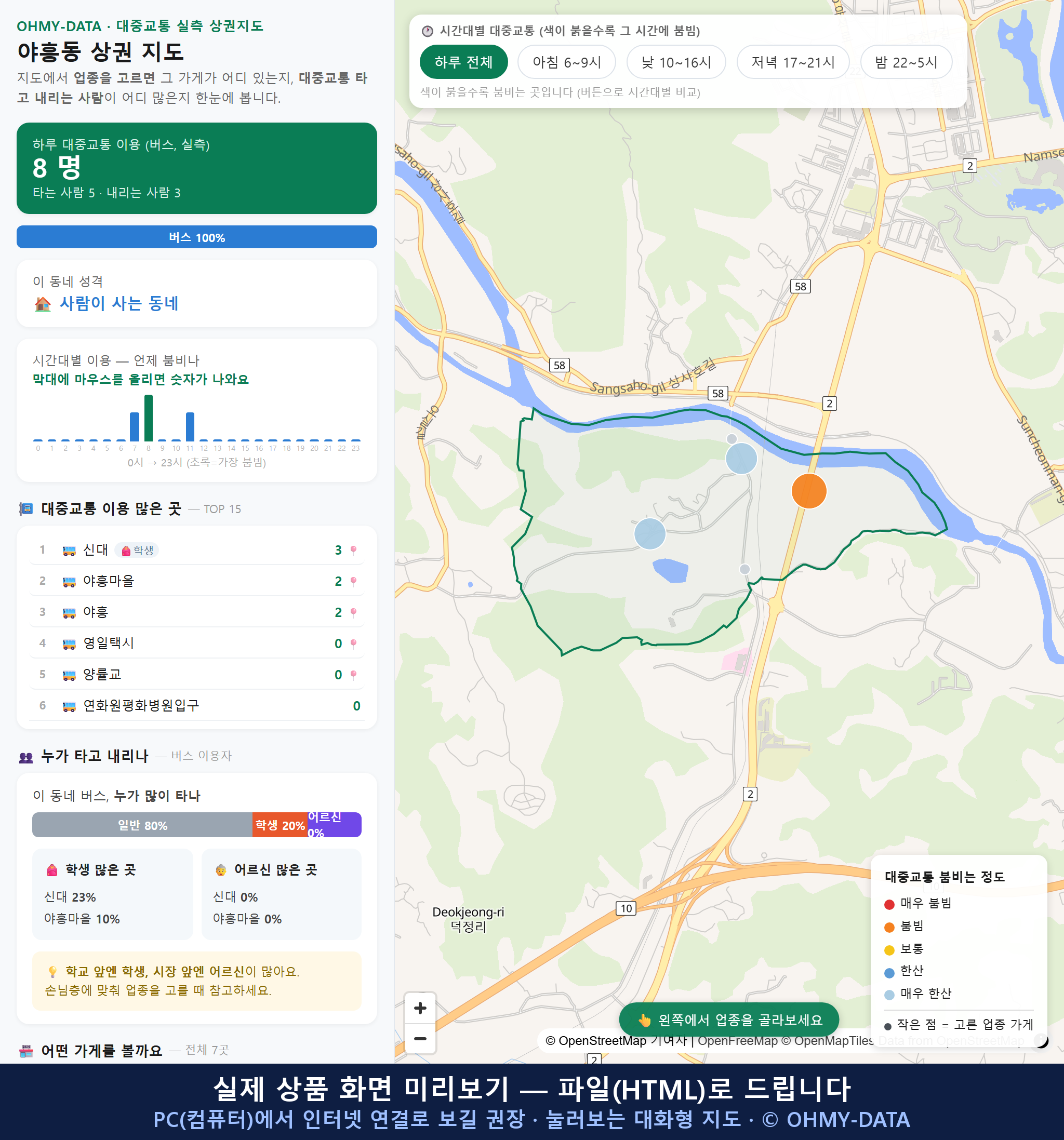Click the small gray dot above northern blue circle
1064x1140 pixels.
click(x=731, y=439)
